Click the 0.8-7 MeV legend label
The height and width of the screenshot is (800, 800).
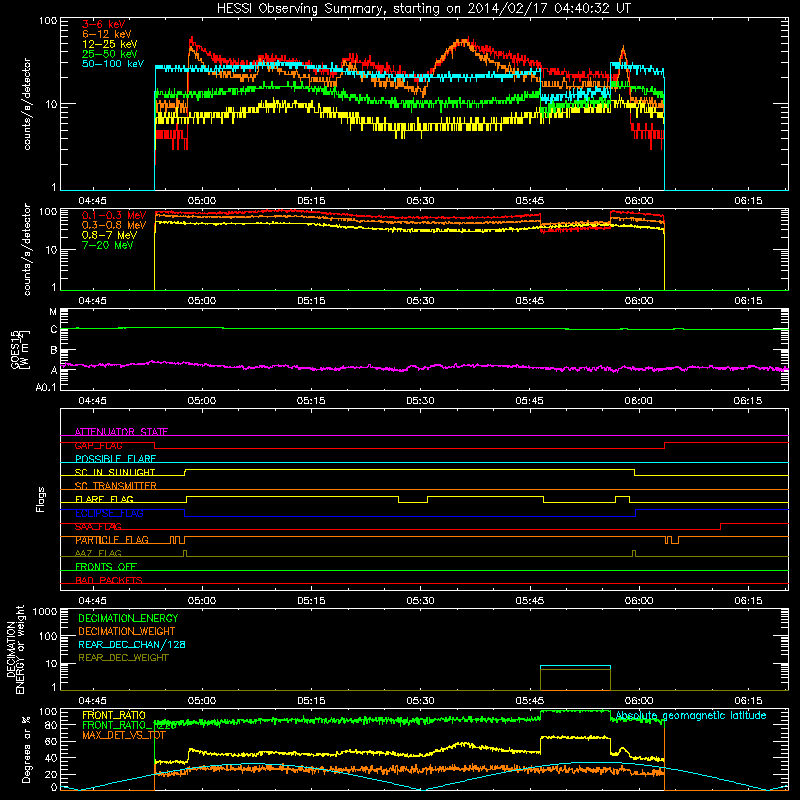(109, 235)
